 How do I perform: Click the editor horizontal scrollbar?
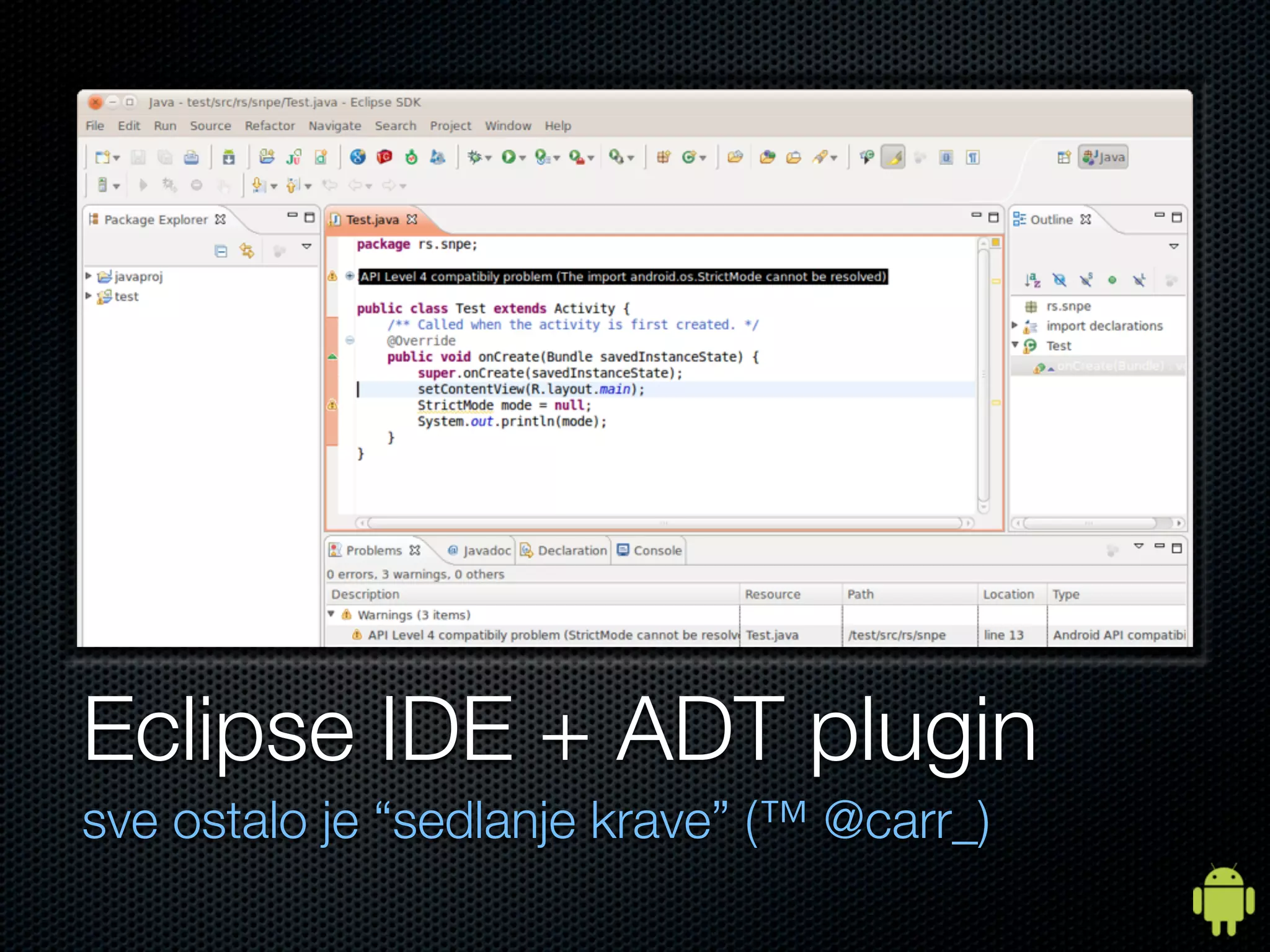click(664, 523)
